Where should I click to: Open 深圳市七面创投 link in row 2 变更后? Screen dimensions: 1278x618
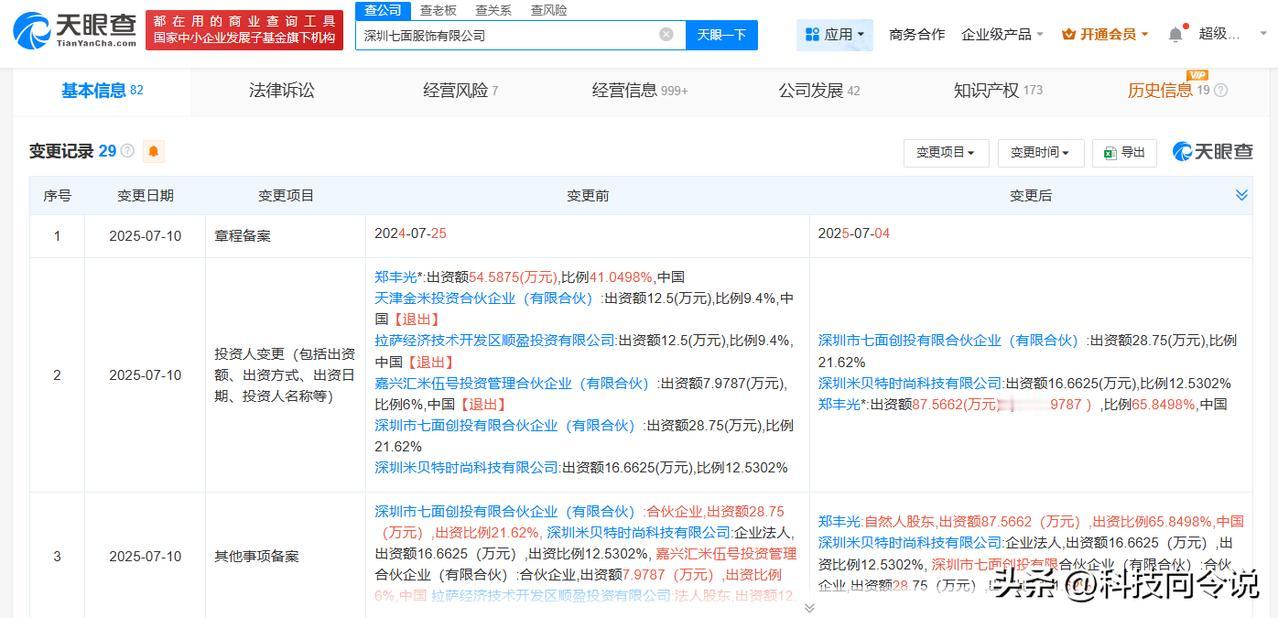click(949, 340)
